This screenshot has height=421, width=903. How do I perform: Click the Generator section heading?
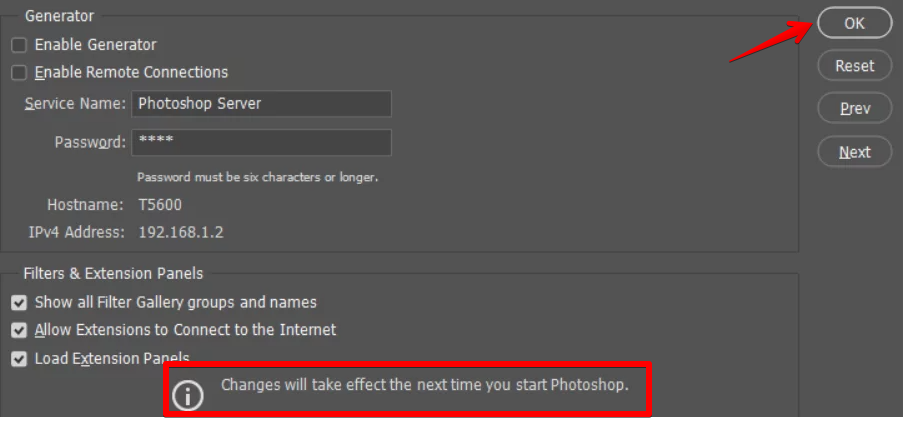59,16
